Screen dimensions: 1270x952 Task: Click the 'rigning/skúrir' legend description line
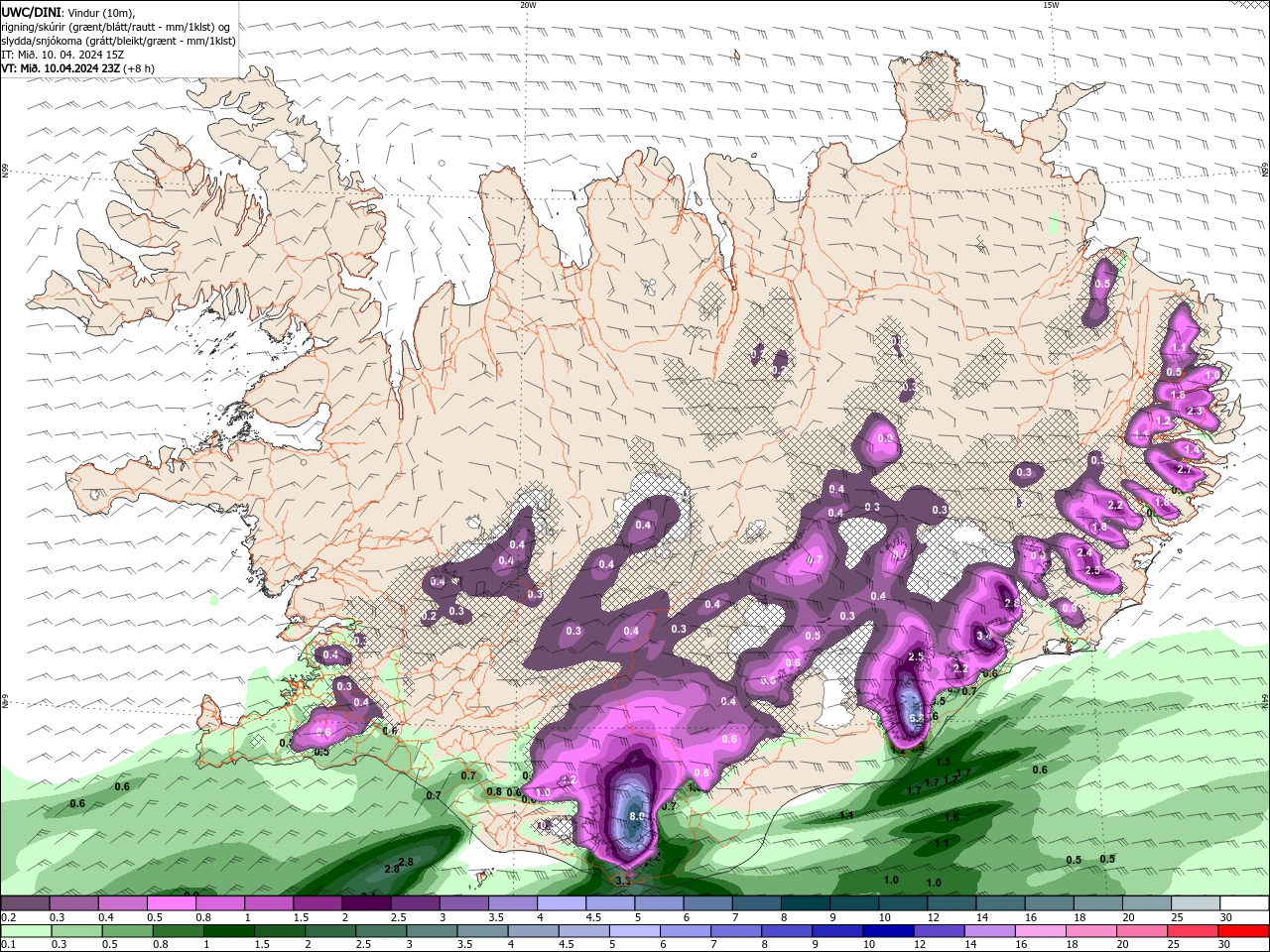pyautogui.click(x=115, y=27)
